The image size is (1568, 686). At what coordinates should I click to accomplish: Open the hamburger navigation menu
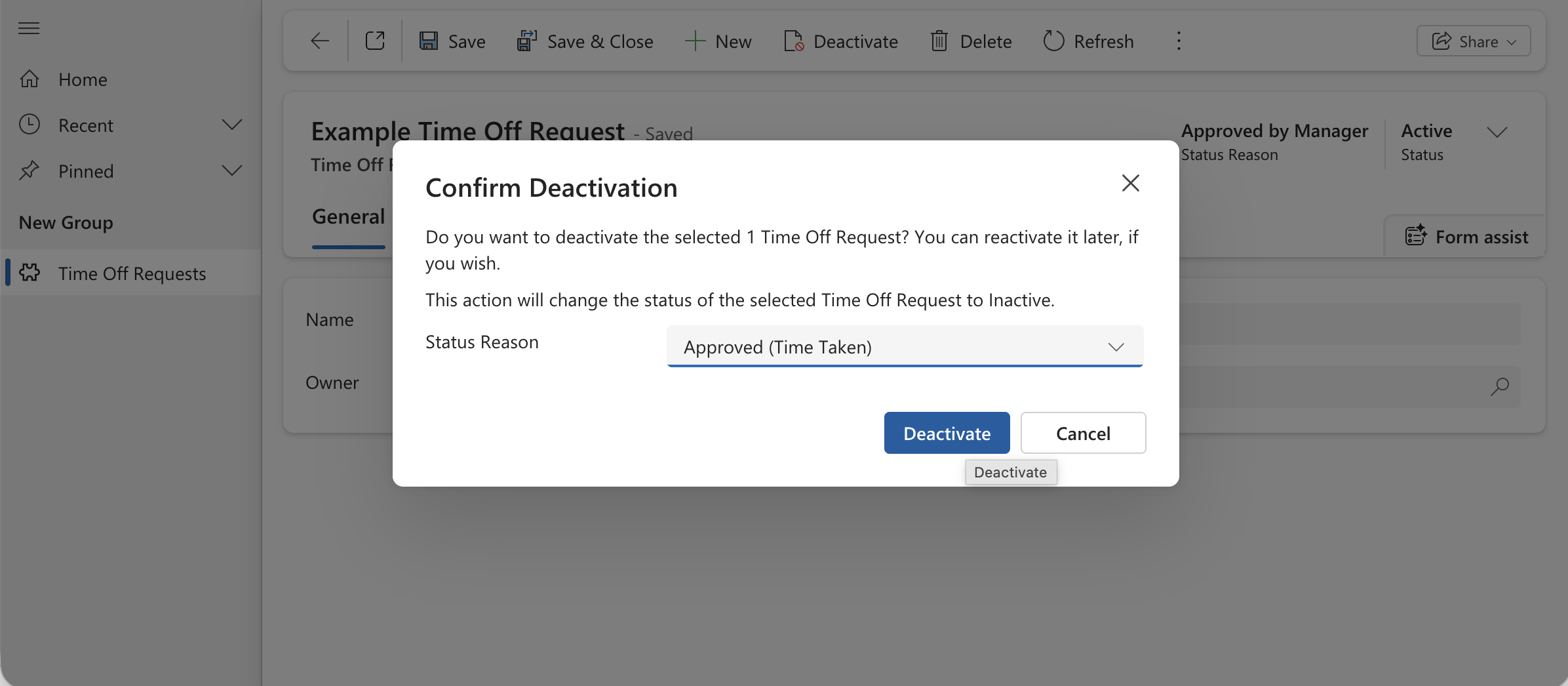click(x=29, y=28)
